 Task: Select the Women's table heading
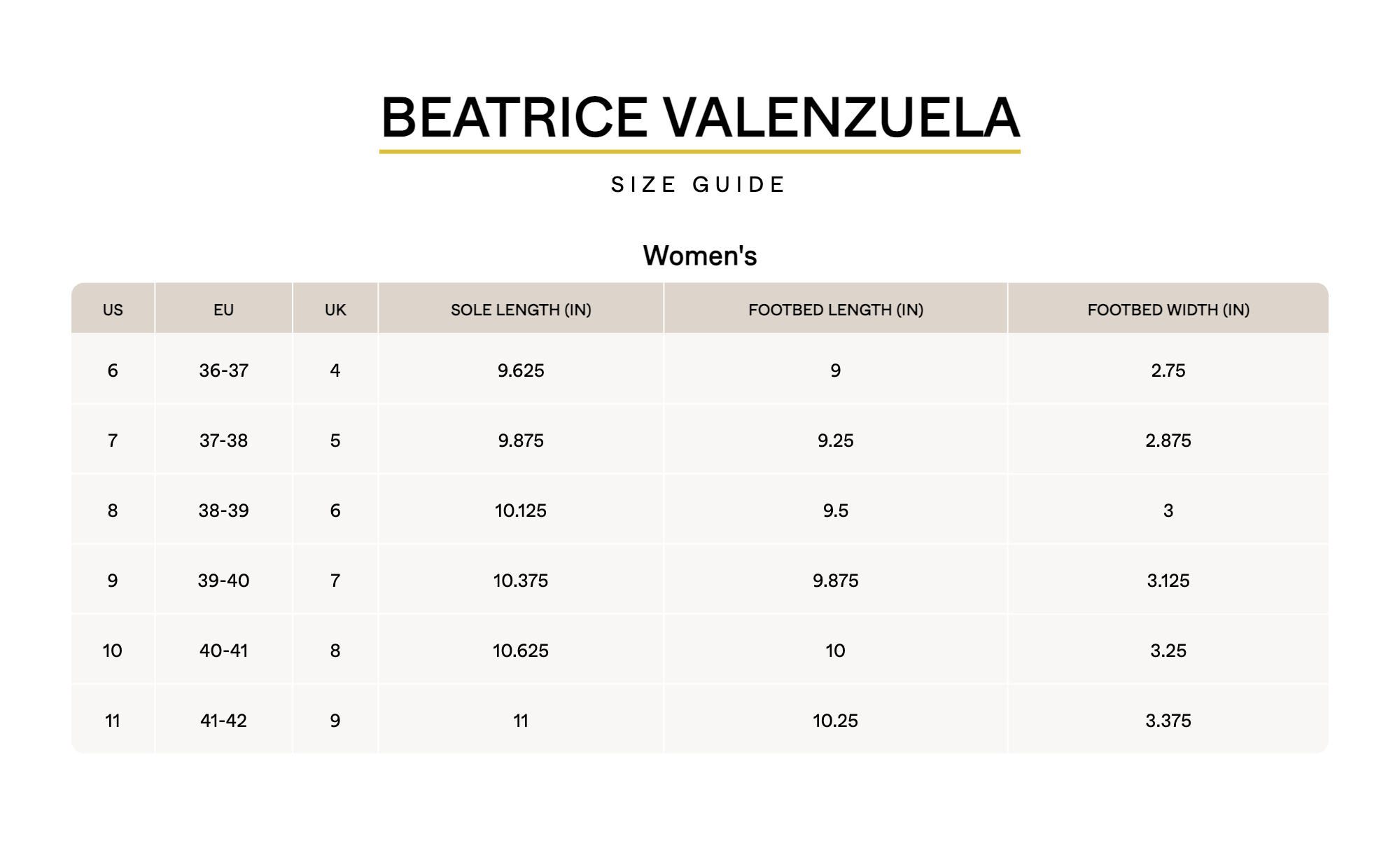pyautogui.click(x=700, y=256)
